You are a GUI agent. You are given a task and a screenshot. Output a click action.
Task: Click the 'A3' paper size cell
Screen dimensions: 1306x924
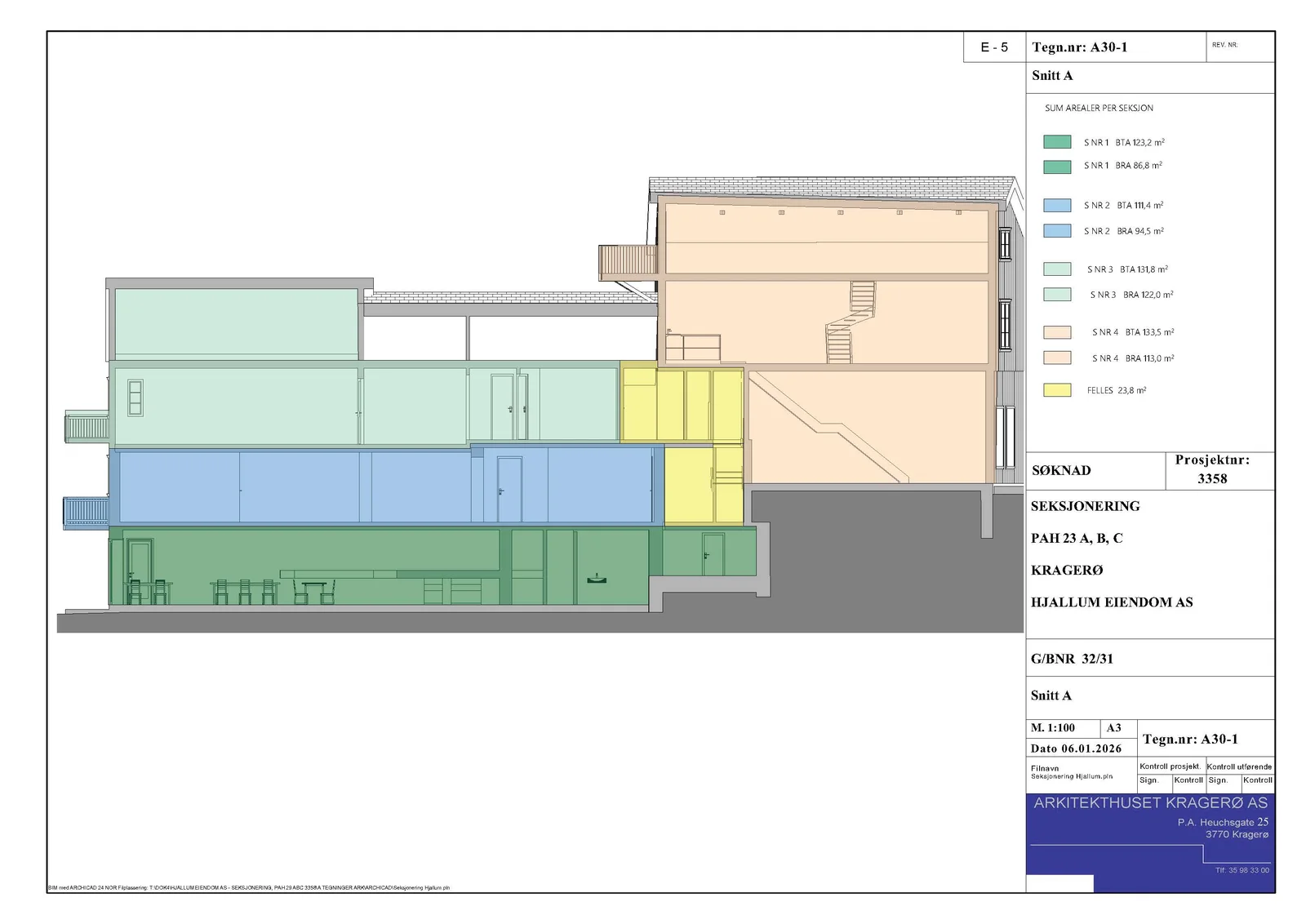(1118, 728)
